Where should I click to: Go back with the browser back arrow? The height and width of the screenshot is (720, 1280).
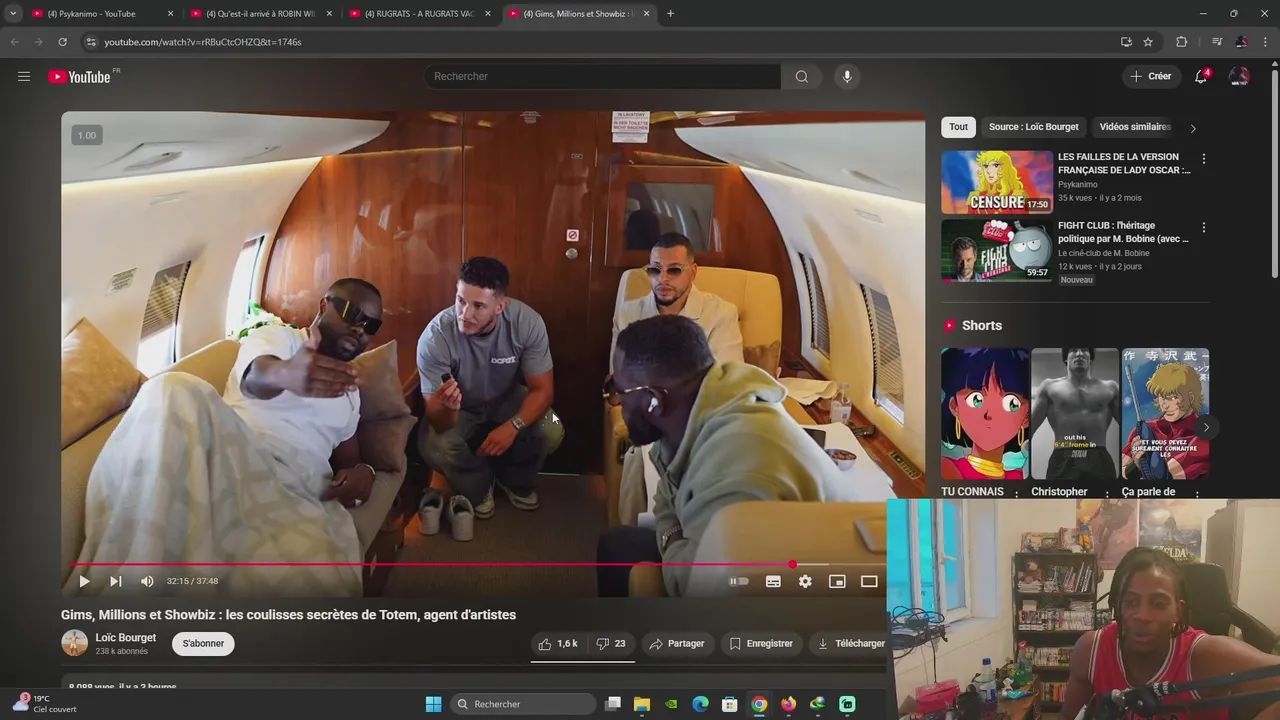click(14, 42)
